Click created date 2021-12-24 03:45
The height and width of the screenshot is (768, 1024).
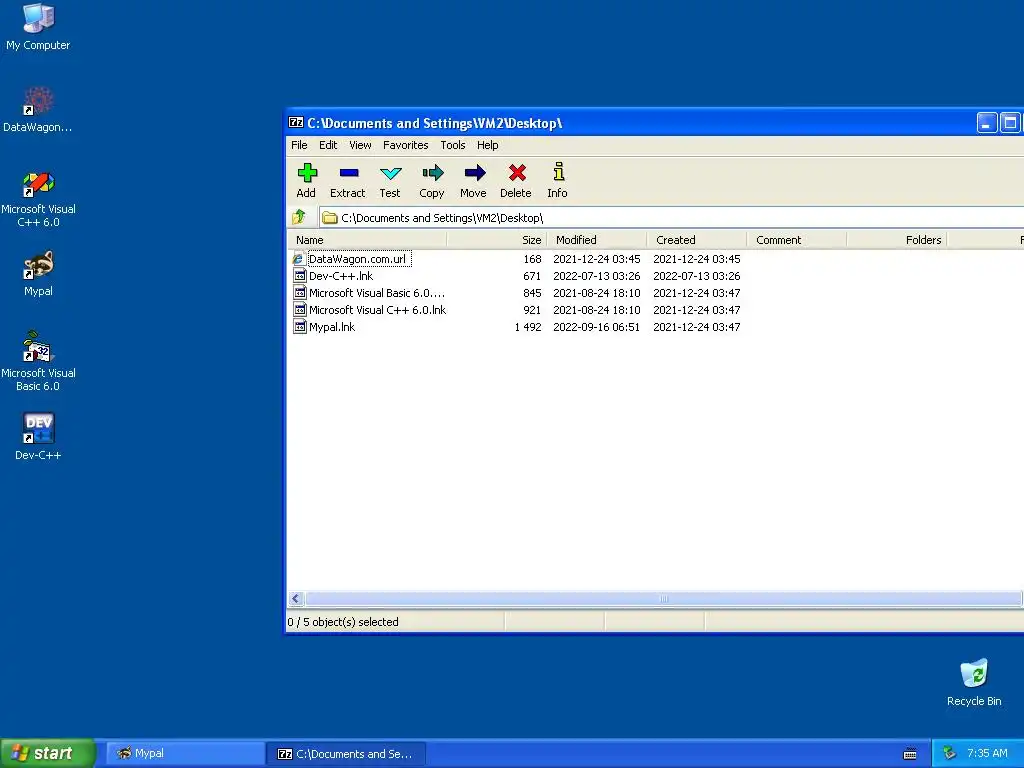coord(697,259)
